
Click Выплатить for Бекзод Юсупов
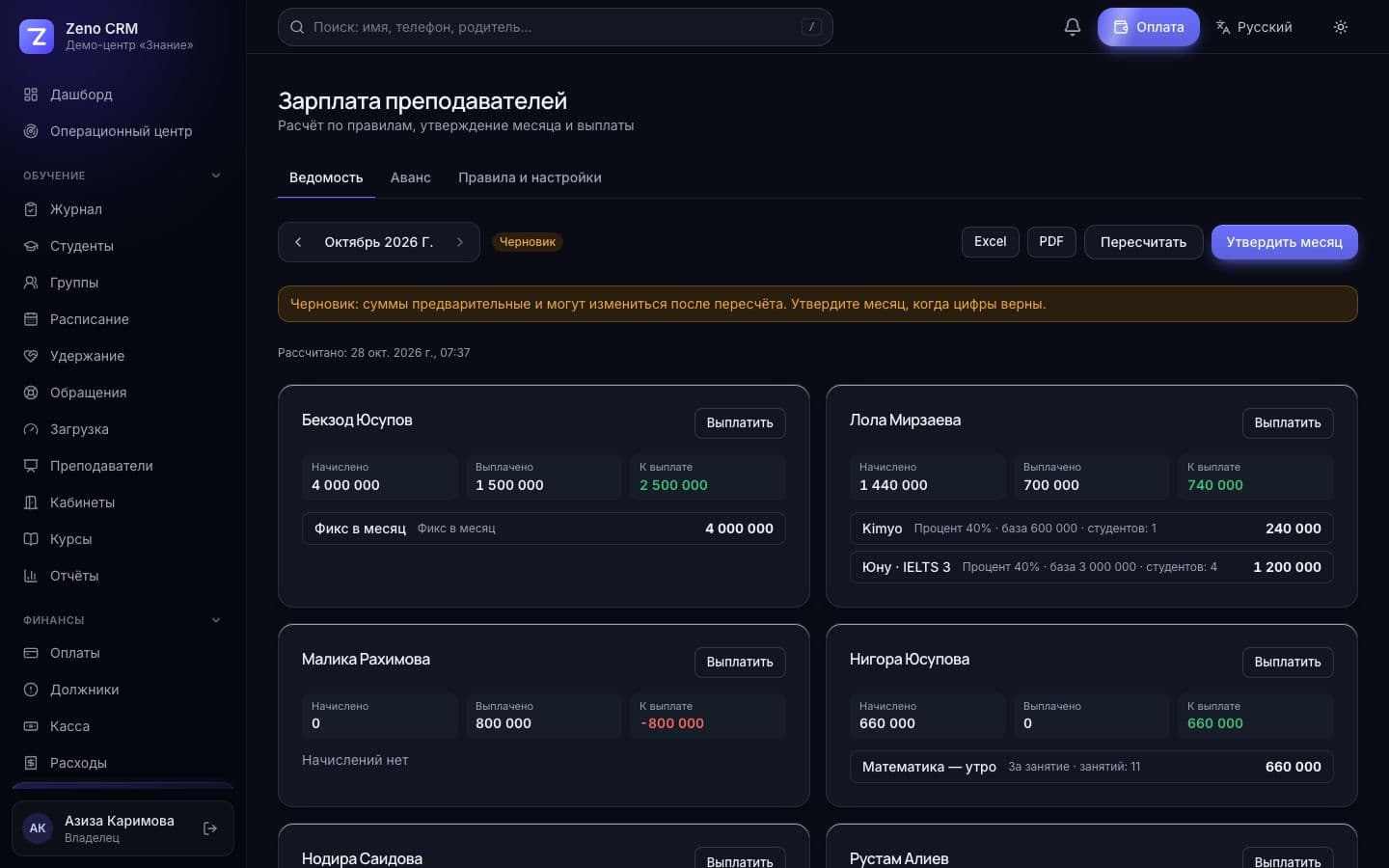point(740,422)
